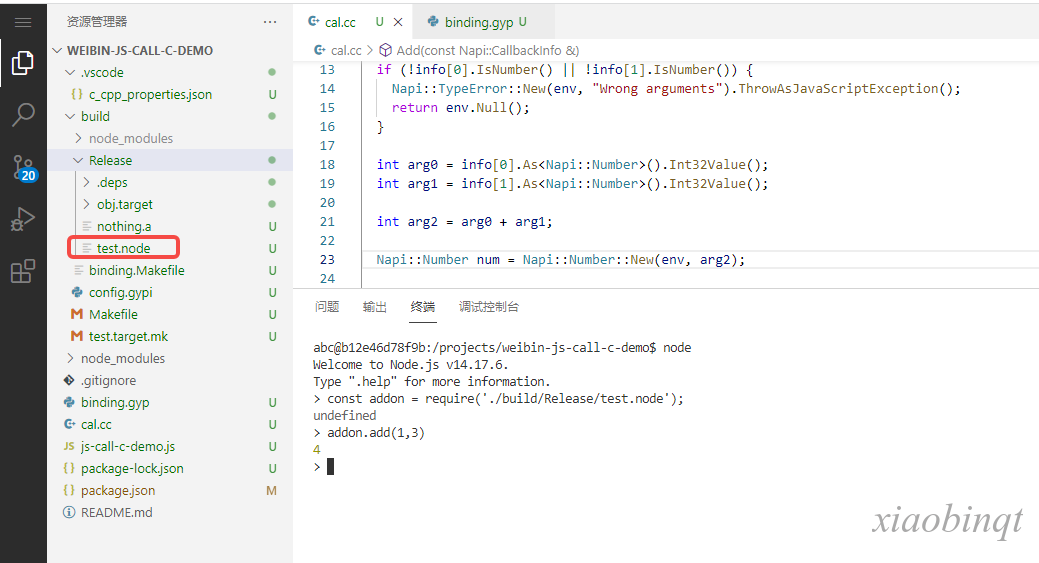The width and height of the screenshot is (1039, 563).
Task: Open test.target.mk in the explorer
Action: click(128, 336)
